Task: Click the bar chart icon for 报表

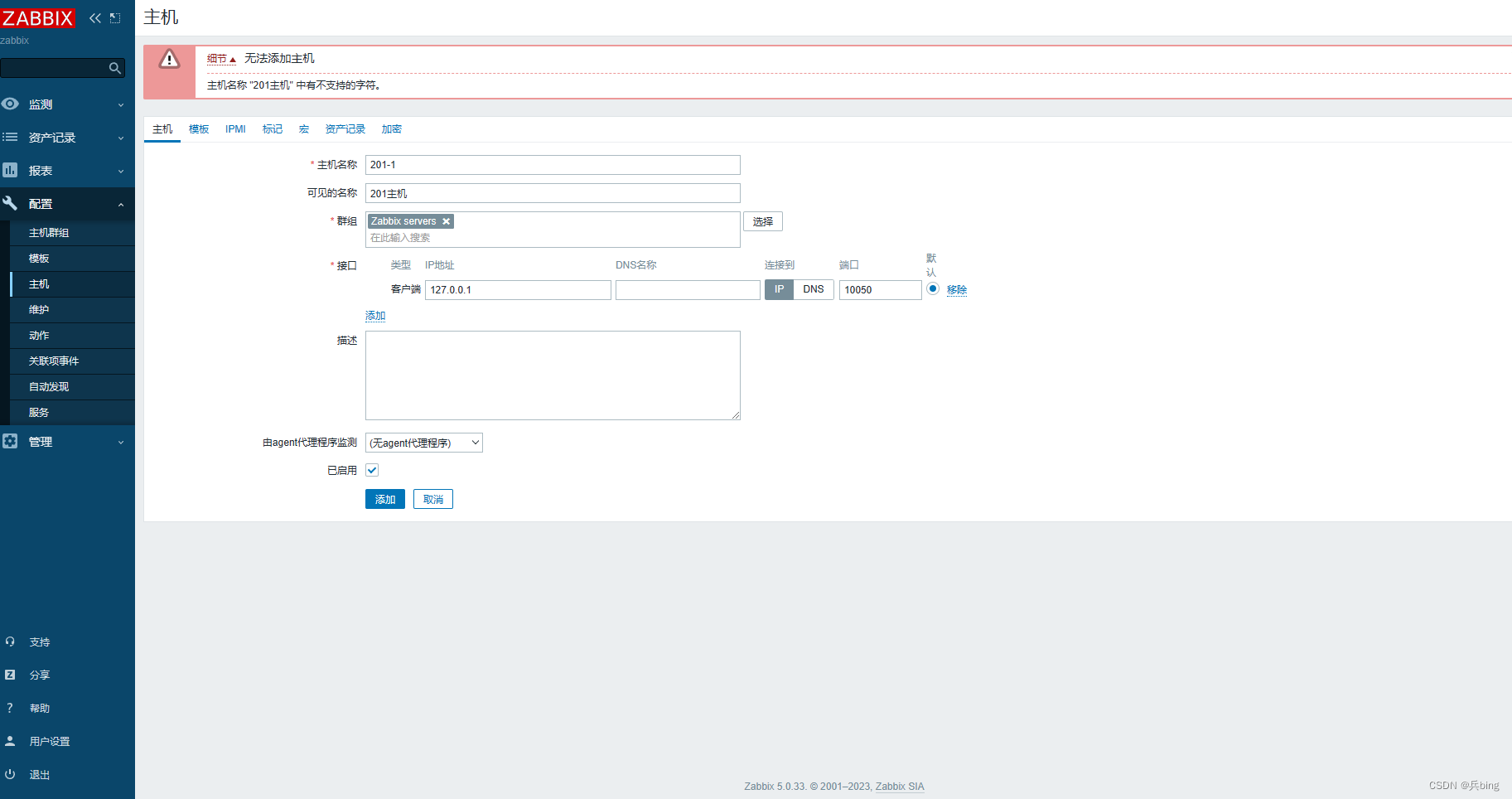Action: pos(10,170)
